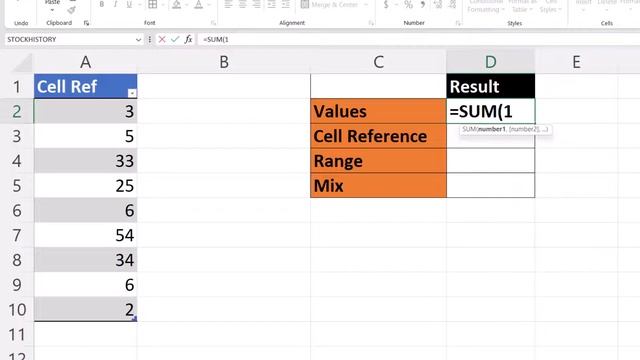Apply Percent Style number format
Viewport: 640px width, 360px height.
tap(408, 5)
